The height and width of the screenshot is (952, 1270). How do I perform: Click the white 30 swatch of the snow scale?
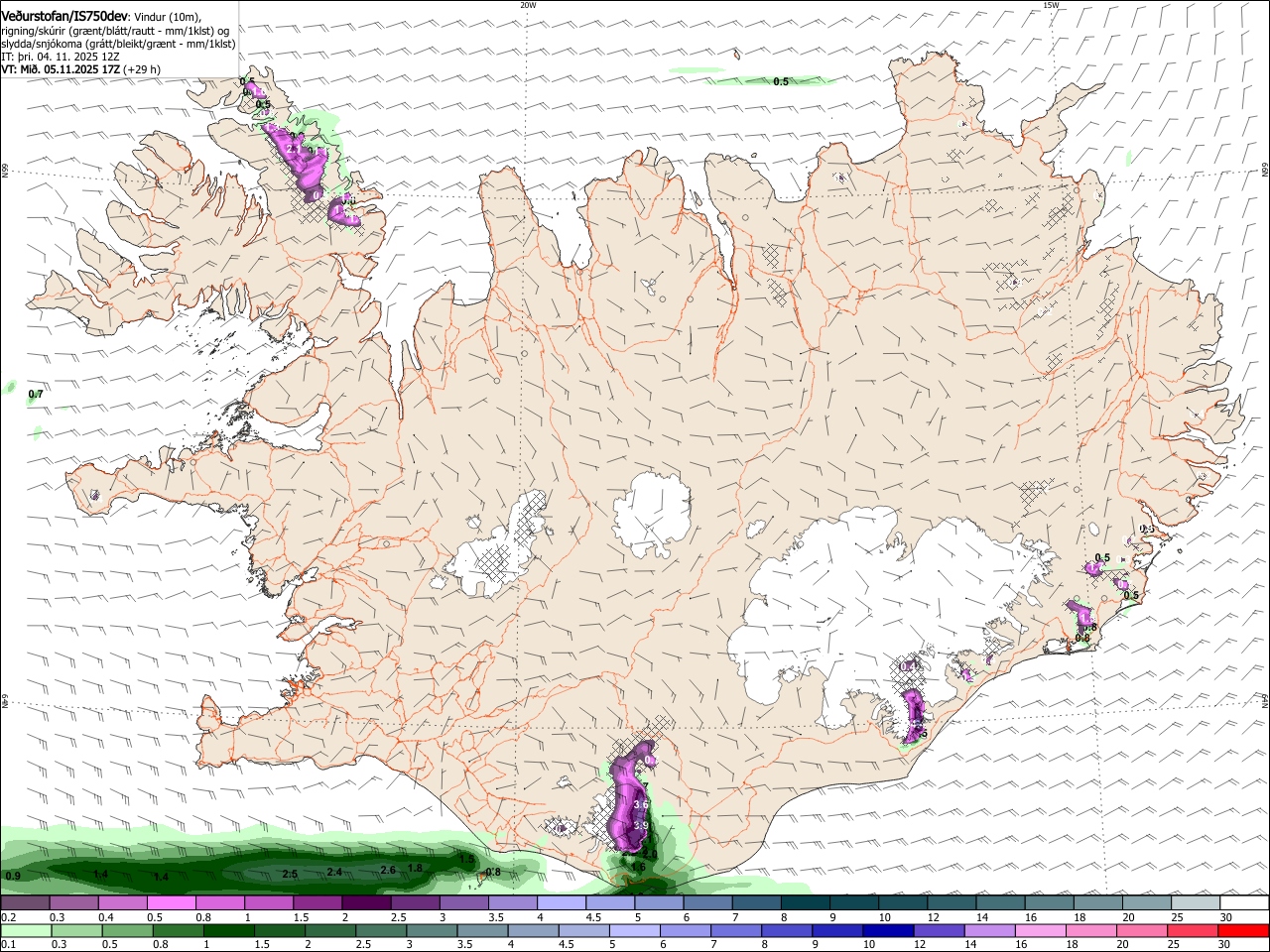click(x=1244, y=903)
